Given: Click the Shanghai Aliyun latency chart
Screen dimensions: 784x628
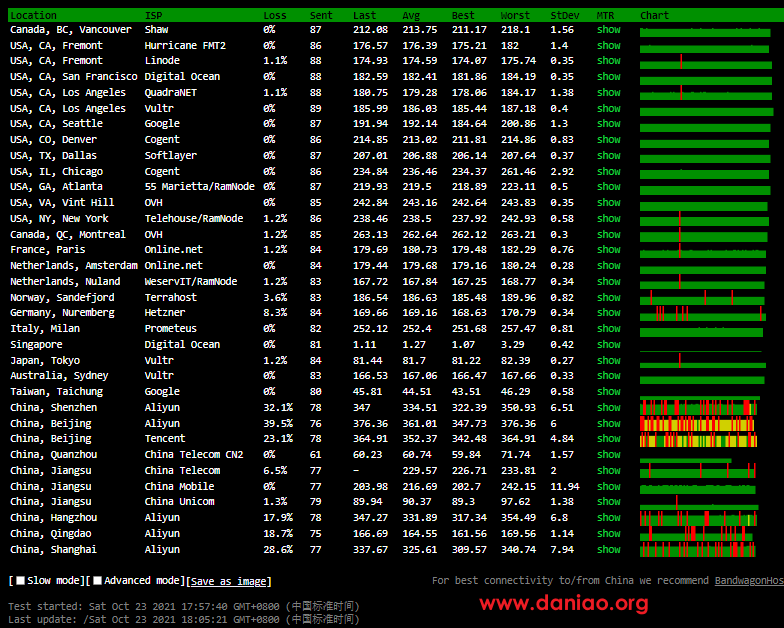Looking at the screenshot, I should 698,550.
